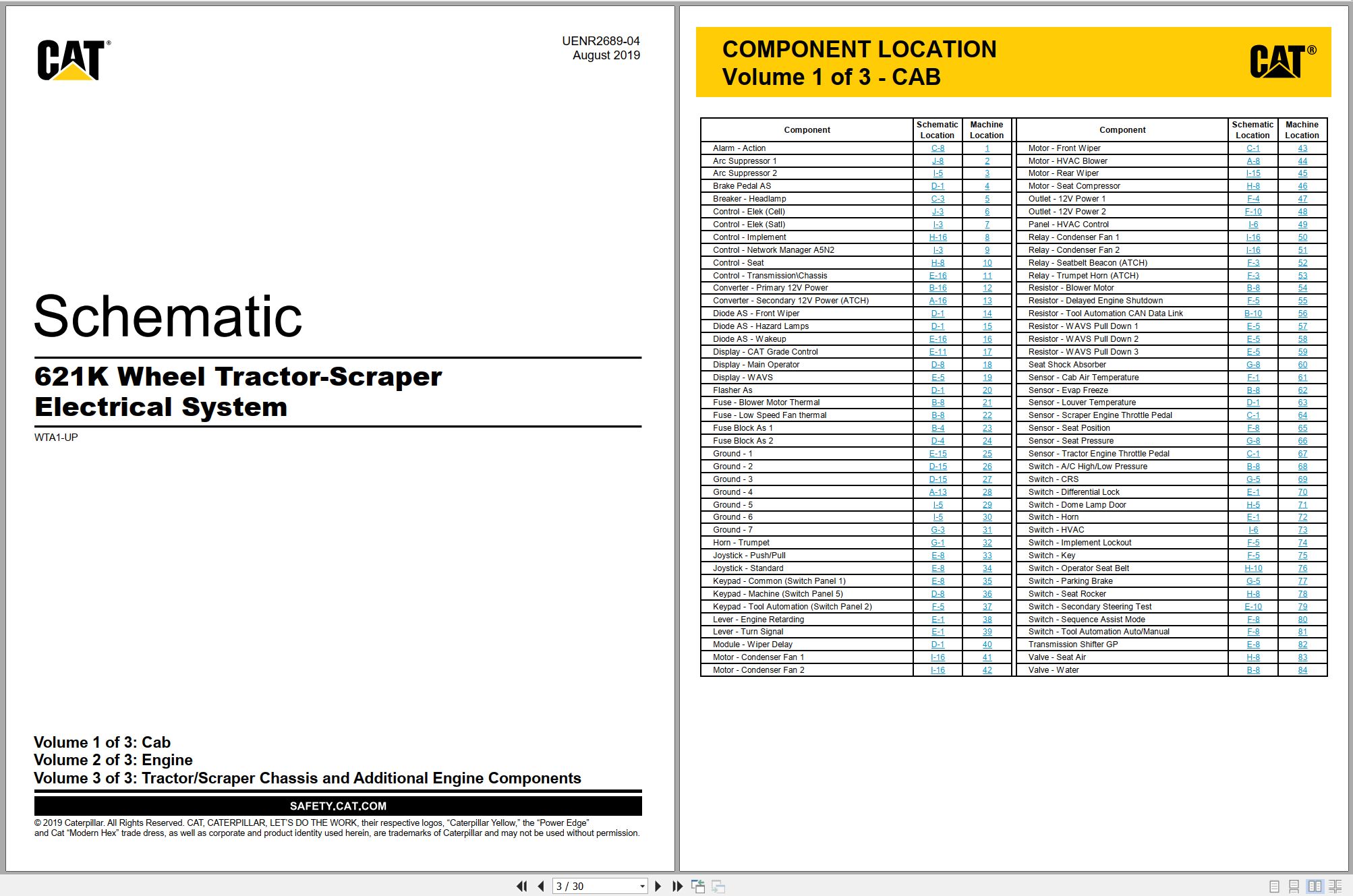Select two-page facing layout

point(1315,887)
